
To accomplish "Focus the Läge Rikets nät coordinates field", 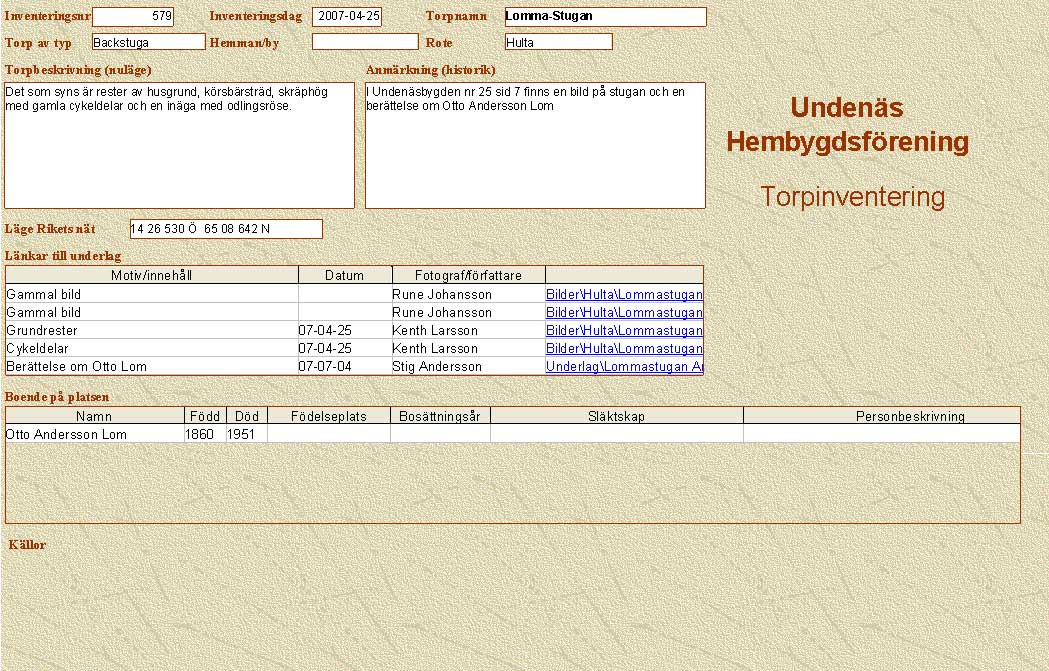I will [x=225, y=229].
